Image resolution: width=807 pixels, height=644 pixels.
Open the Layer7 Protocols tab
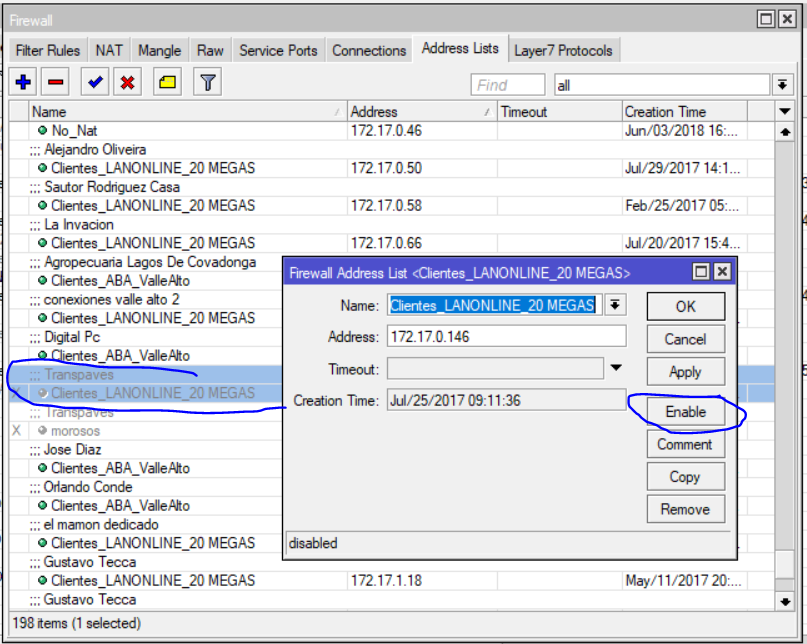coord(563,50)
